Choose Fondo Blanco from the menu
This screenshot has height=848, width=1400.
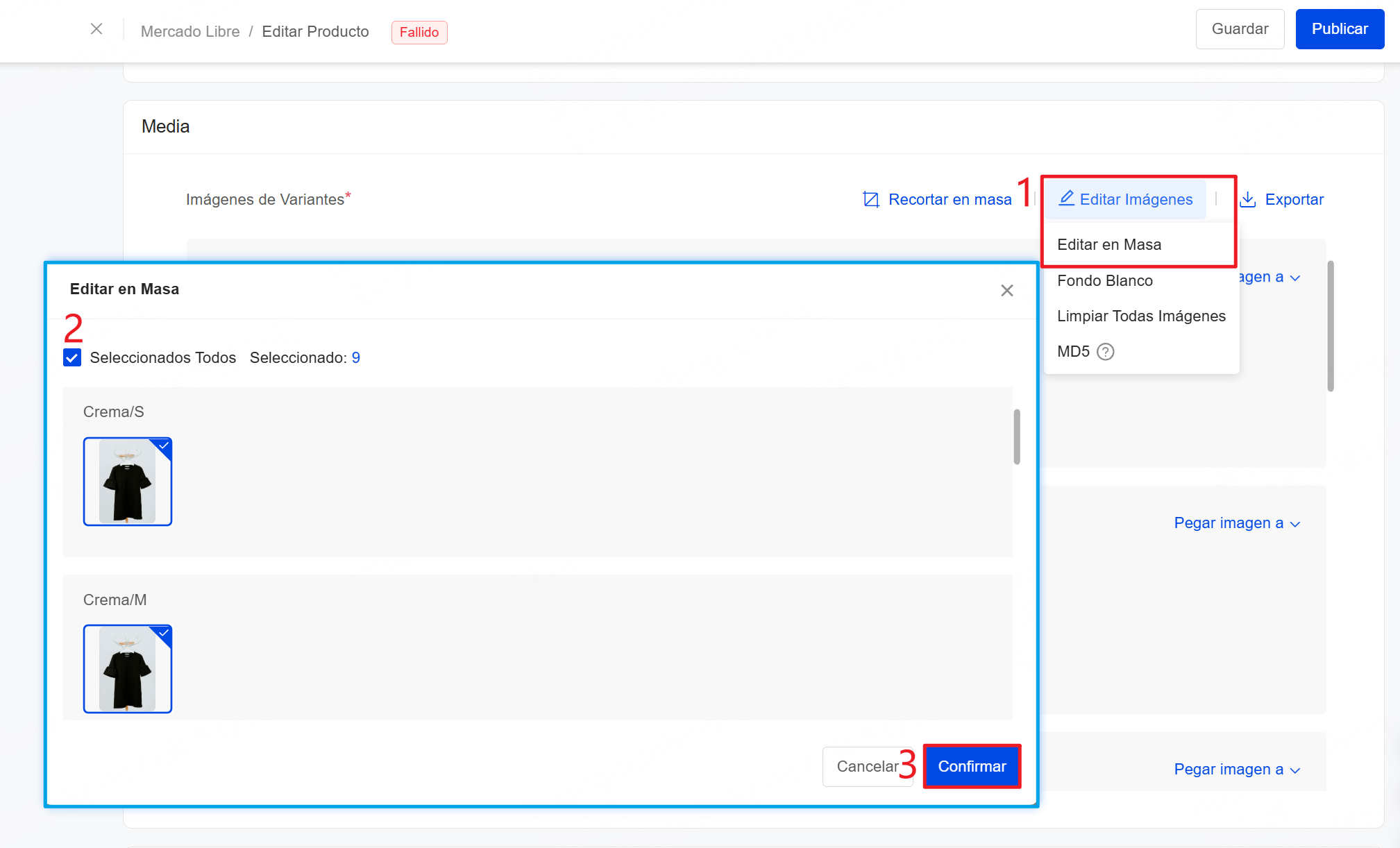pyautogui.click(x=1104, y=281)
